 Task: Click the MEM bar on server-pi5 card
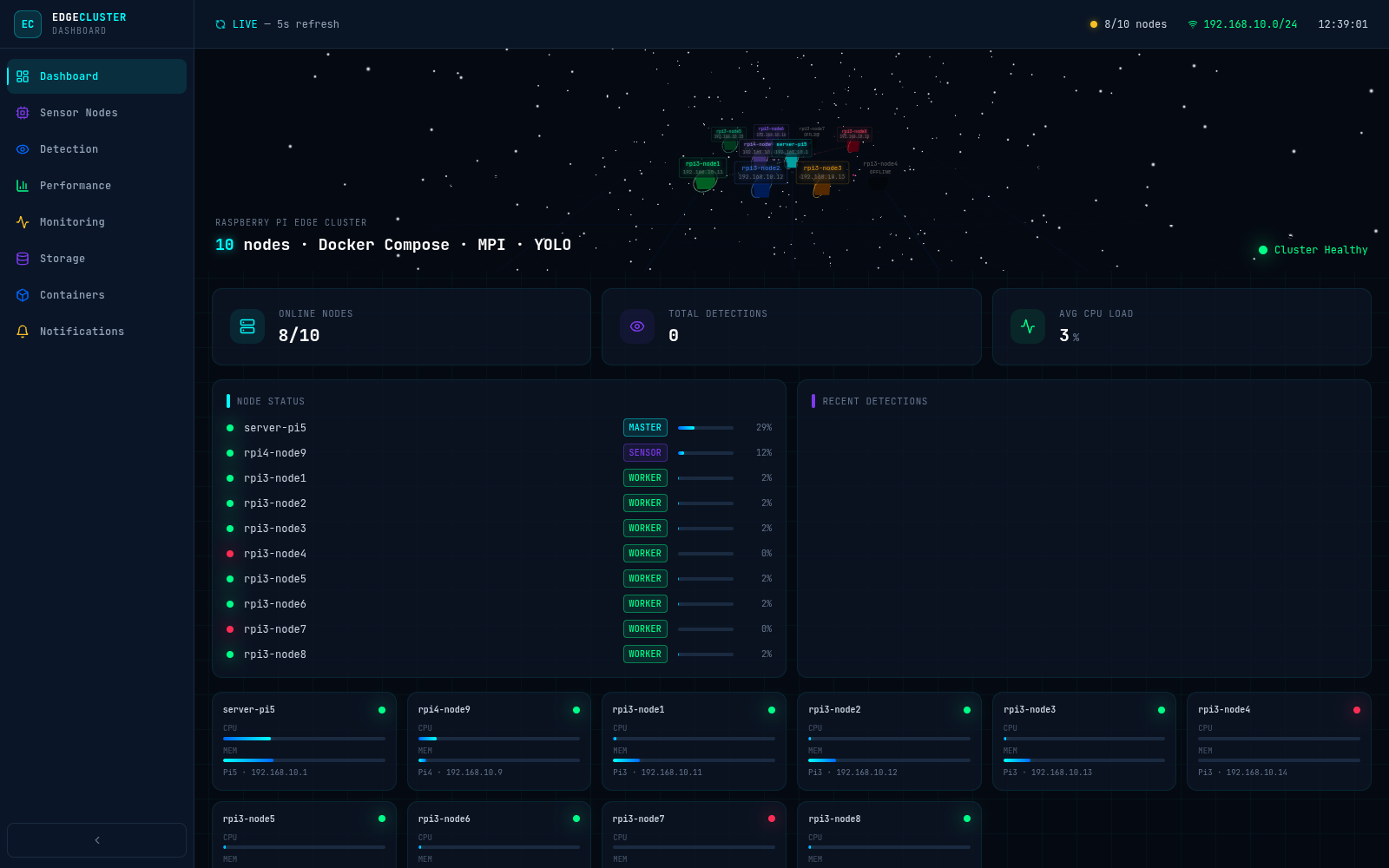(304, 760)
